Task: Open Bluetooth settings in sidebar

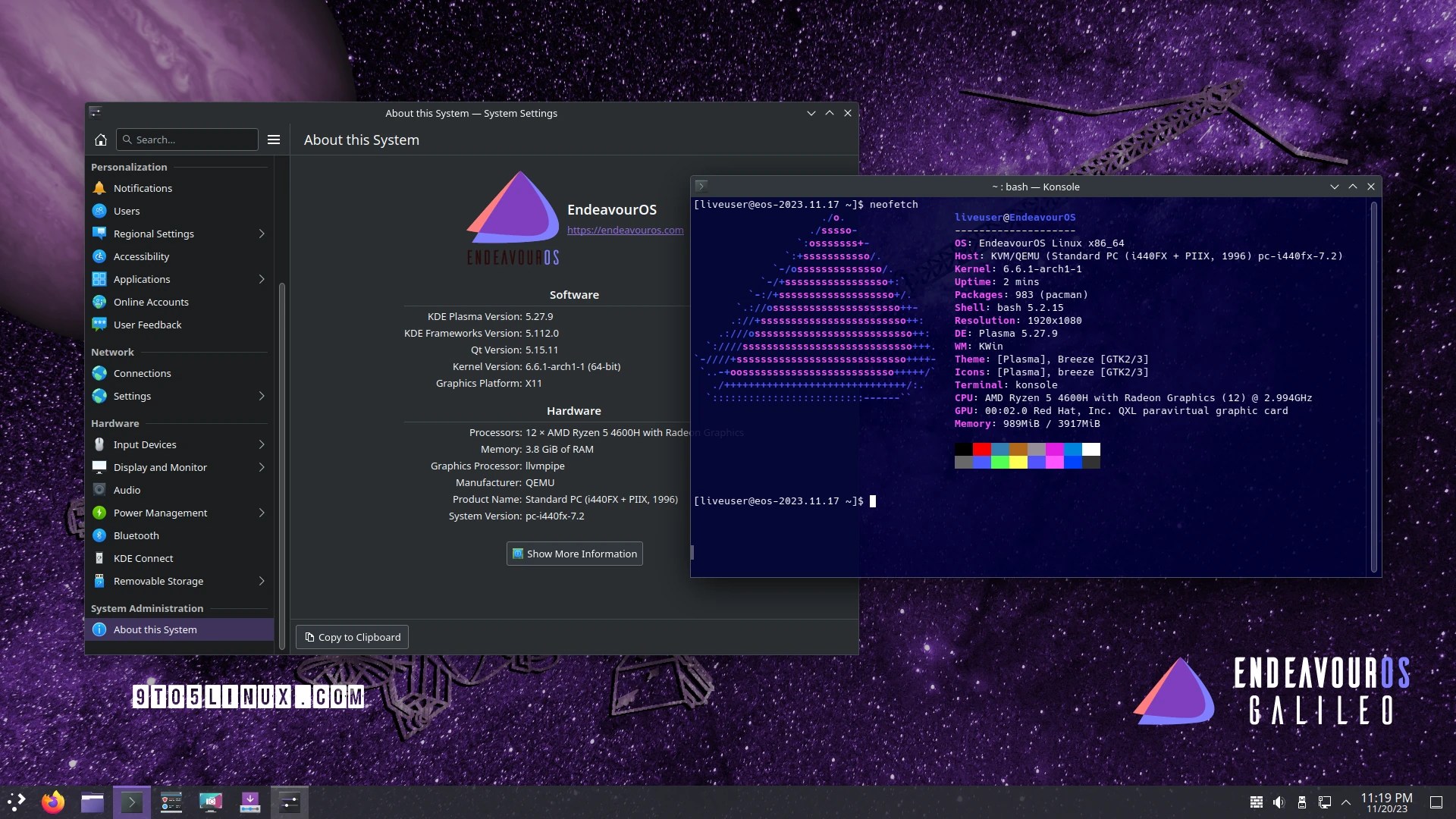Action: [x=136, y=535]
